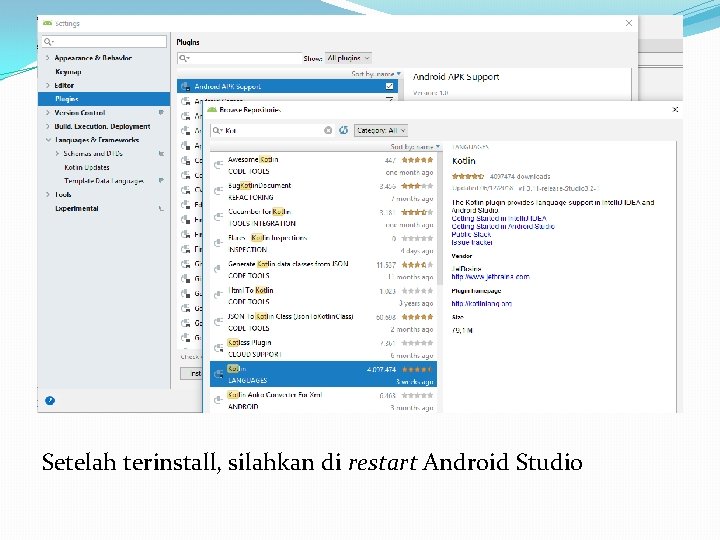Image resolution: width=720 pixels, height=540 pixels.
Task: Expand the Version Control tree node
Action: [x=48, y=112]
